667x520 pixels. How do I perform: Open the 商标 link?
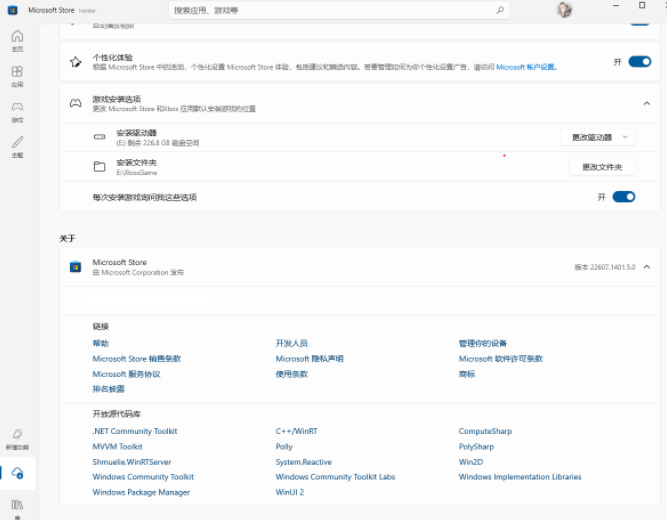point(467,374)
